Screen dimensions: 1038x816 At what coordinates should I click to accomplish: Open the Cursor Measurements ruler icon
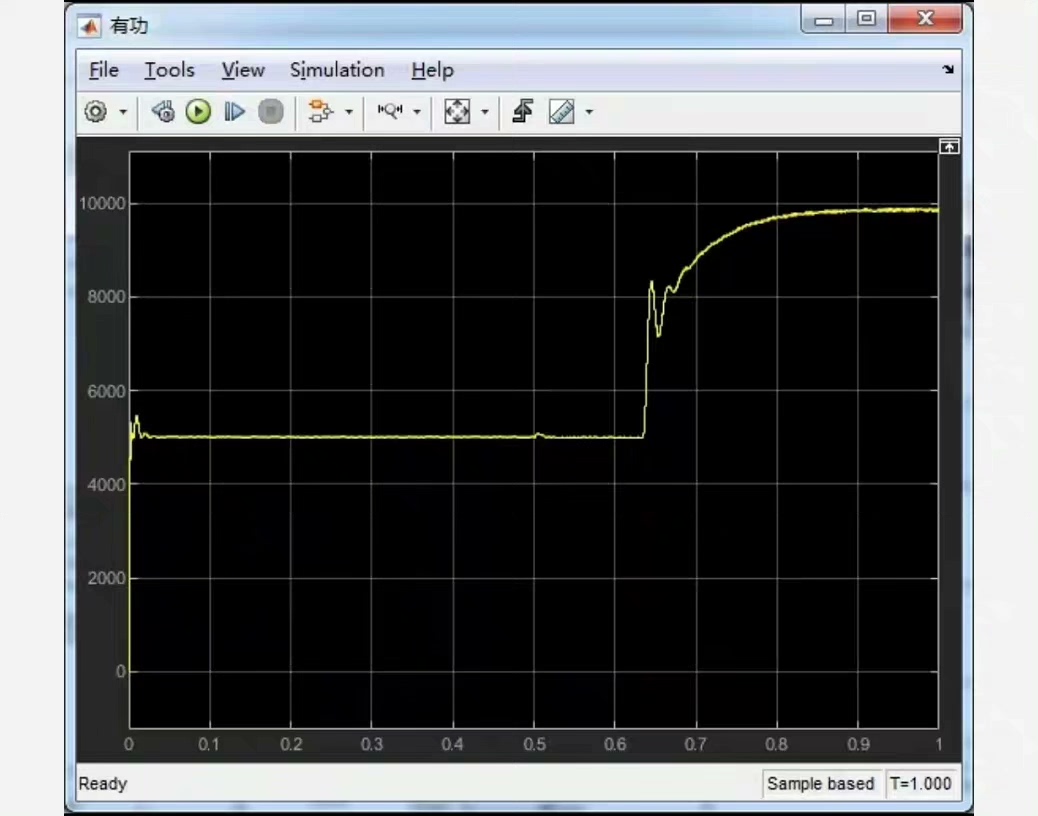pyautogui.click(x=561, y=111)
